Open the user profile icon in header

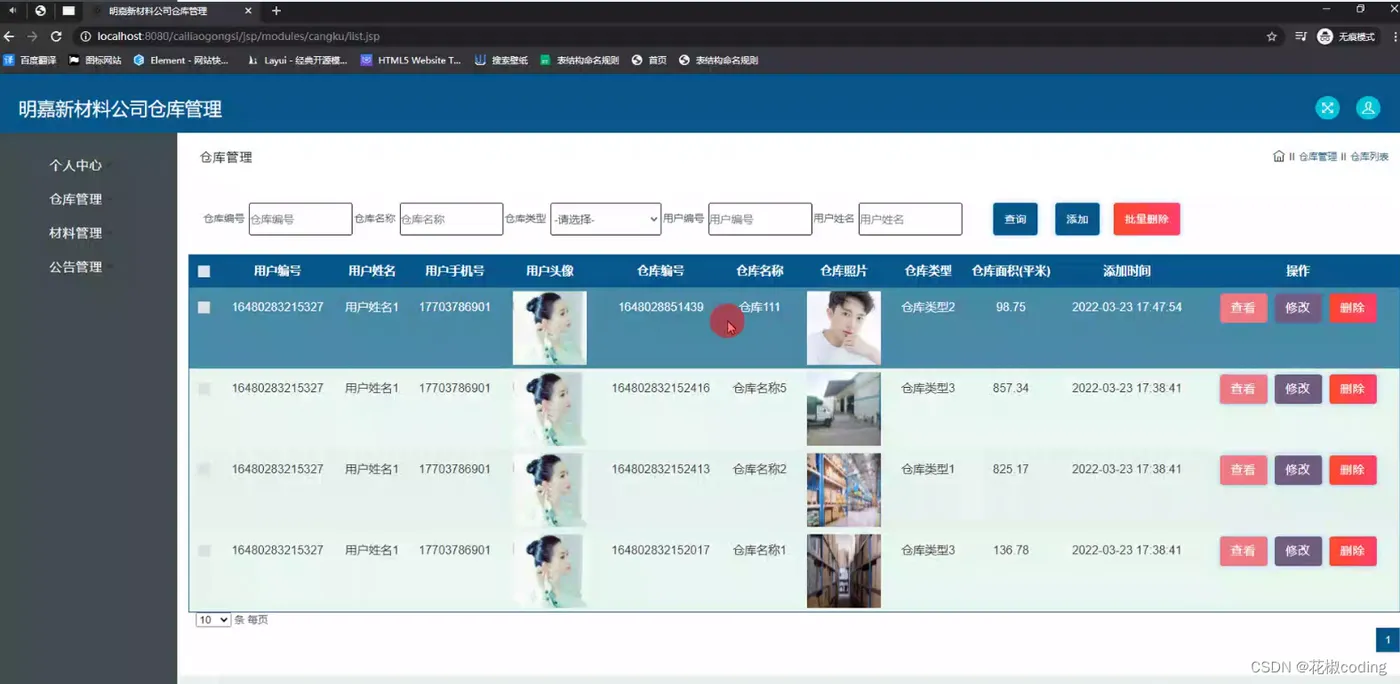click(1367, 108)
